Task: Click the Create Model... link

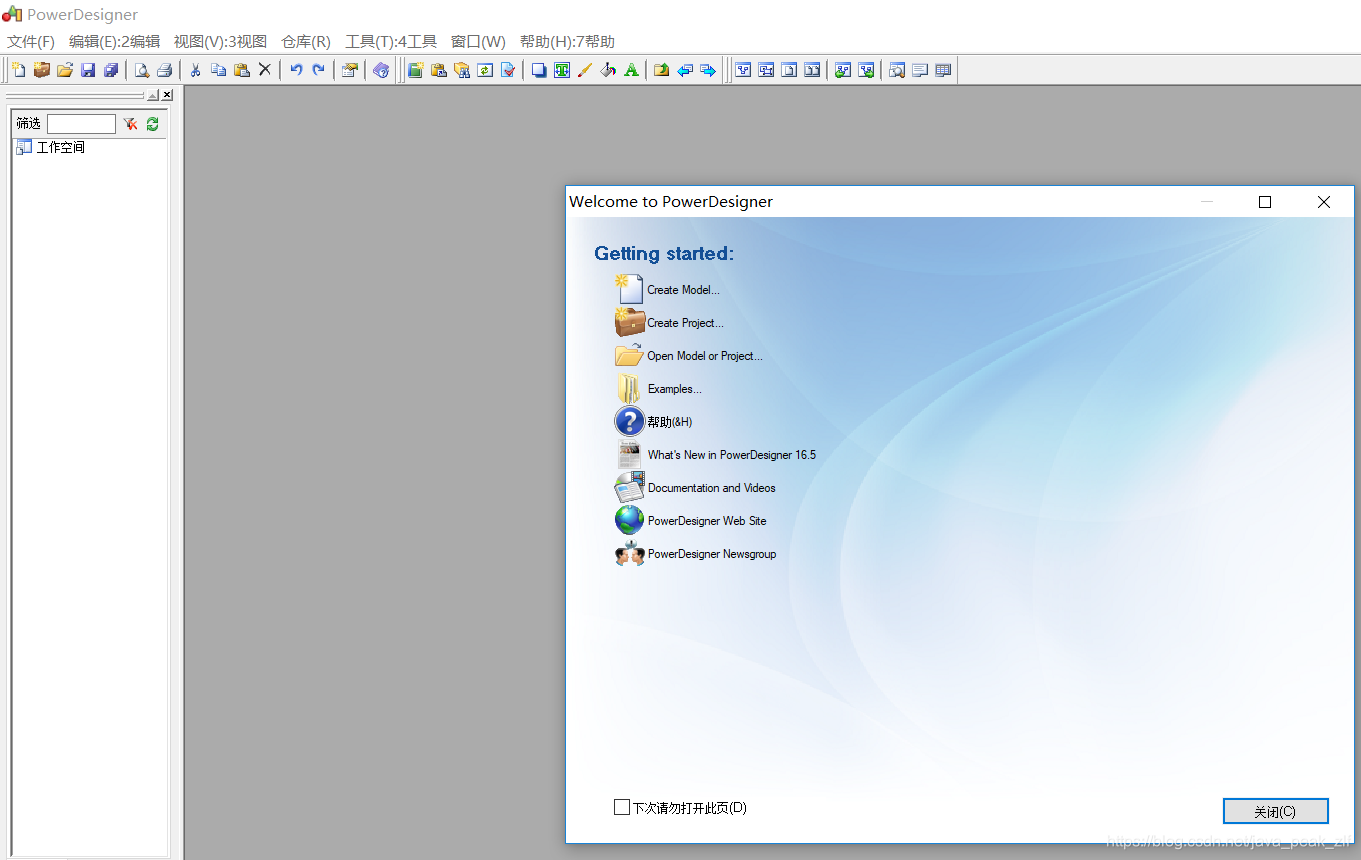Action: [x=683, y=290]
